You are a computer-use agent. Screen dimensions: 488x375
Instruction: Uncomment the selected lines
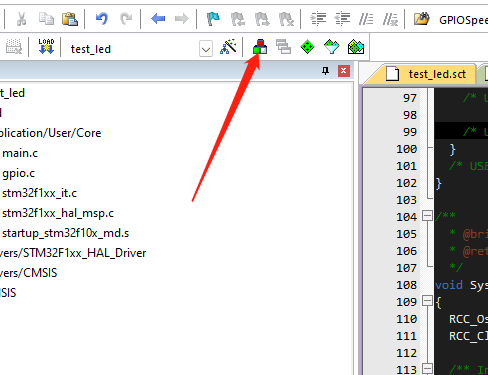pyautogui.click(x=390, y=19)
